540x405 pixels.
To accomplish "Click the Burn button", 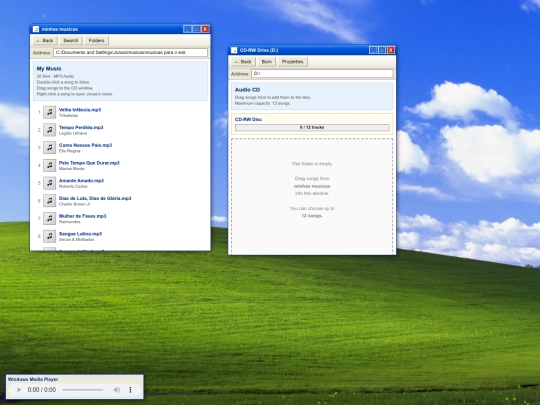I will pos(267,62).
